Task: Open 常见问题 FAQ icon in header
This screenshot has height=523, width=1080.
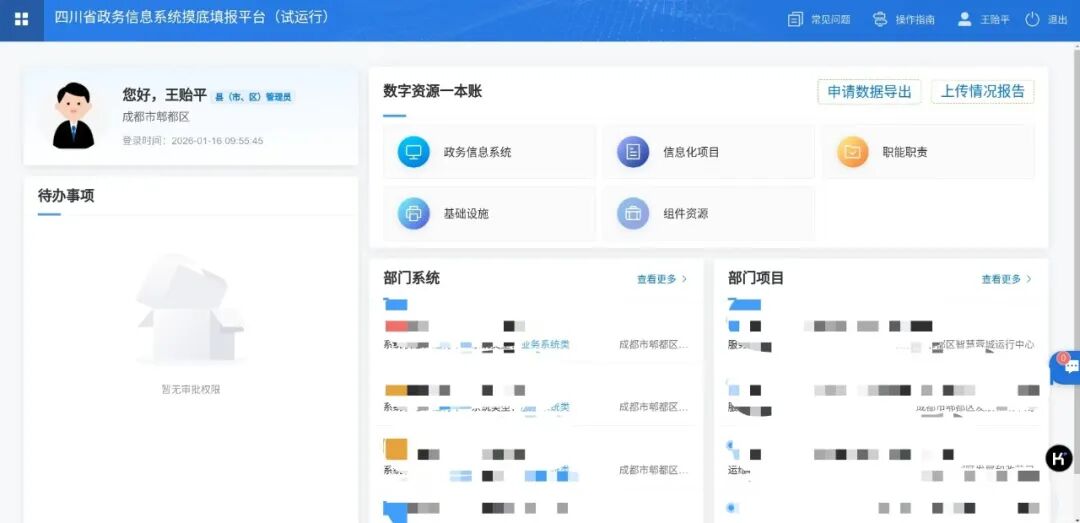Action: [x=796, y=19]
